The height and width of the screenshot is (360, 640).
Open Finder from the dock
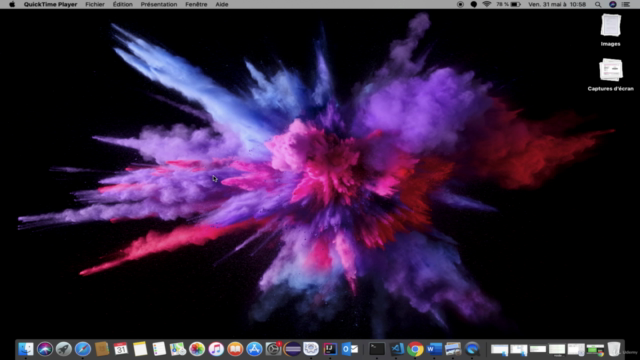26,349
